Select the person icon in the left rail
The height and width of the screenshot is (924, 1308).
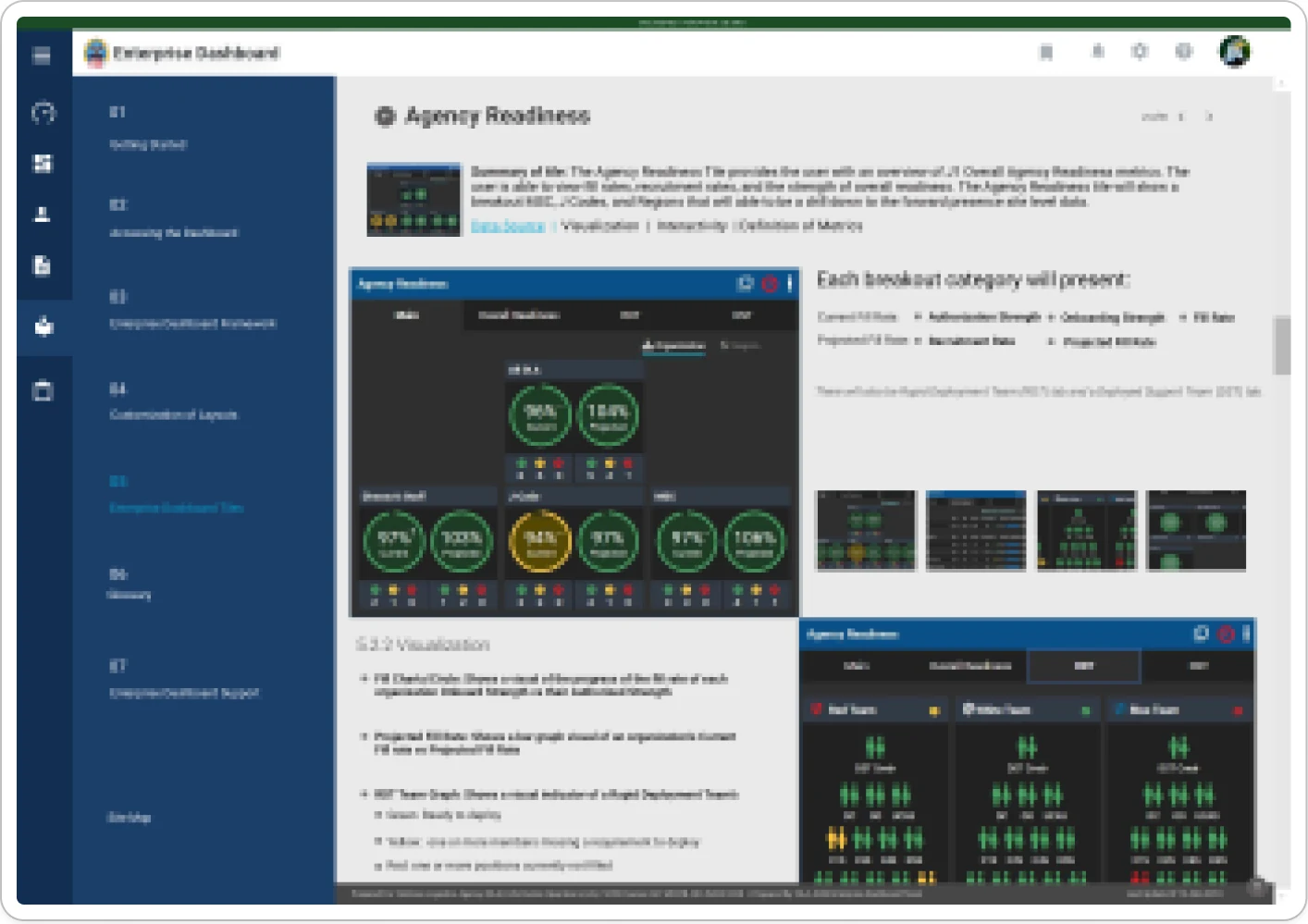click(x=43, y=215)
